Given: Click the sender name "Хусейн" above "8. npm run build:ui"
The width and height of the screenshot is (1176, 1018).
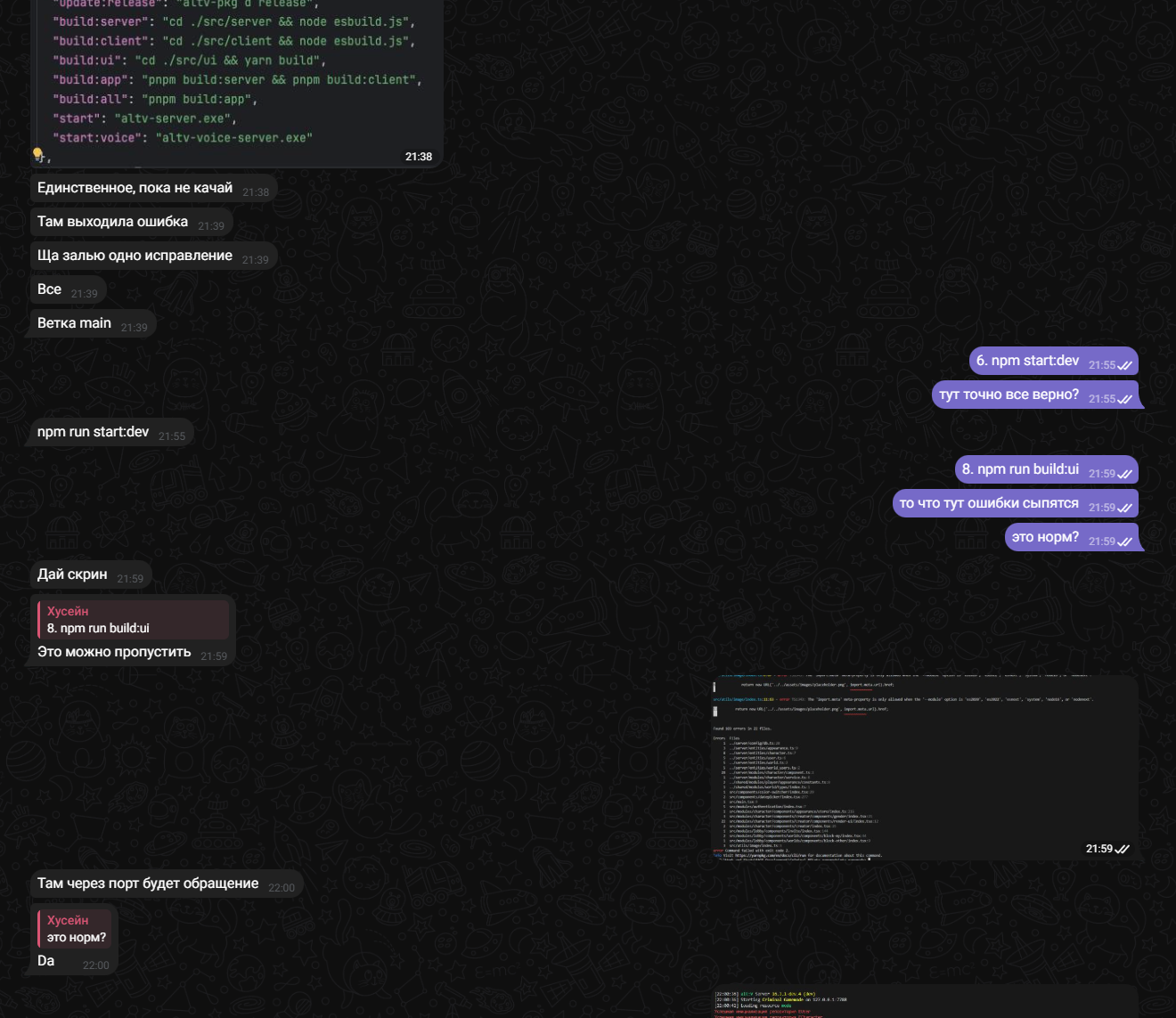Looking at the screenshot, I should coord(68,611).
